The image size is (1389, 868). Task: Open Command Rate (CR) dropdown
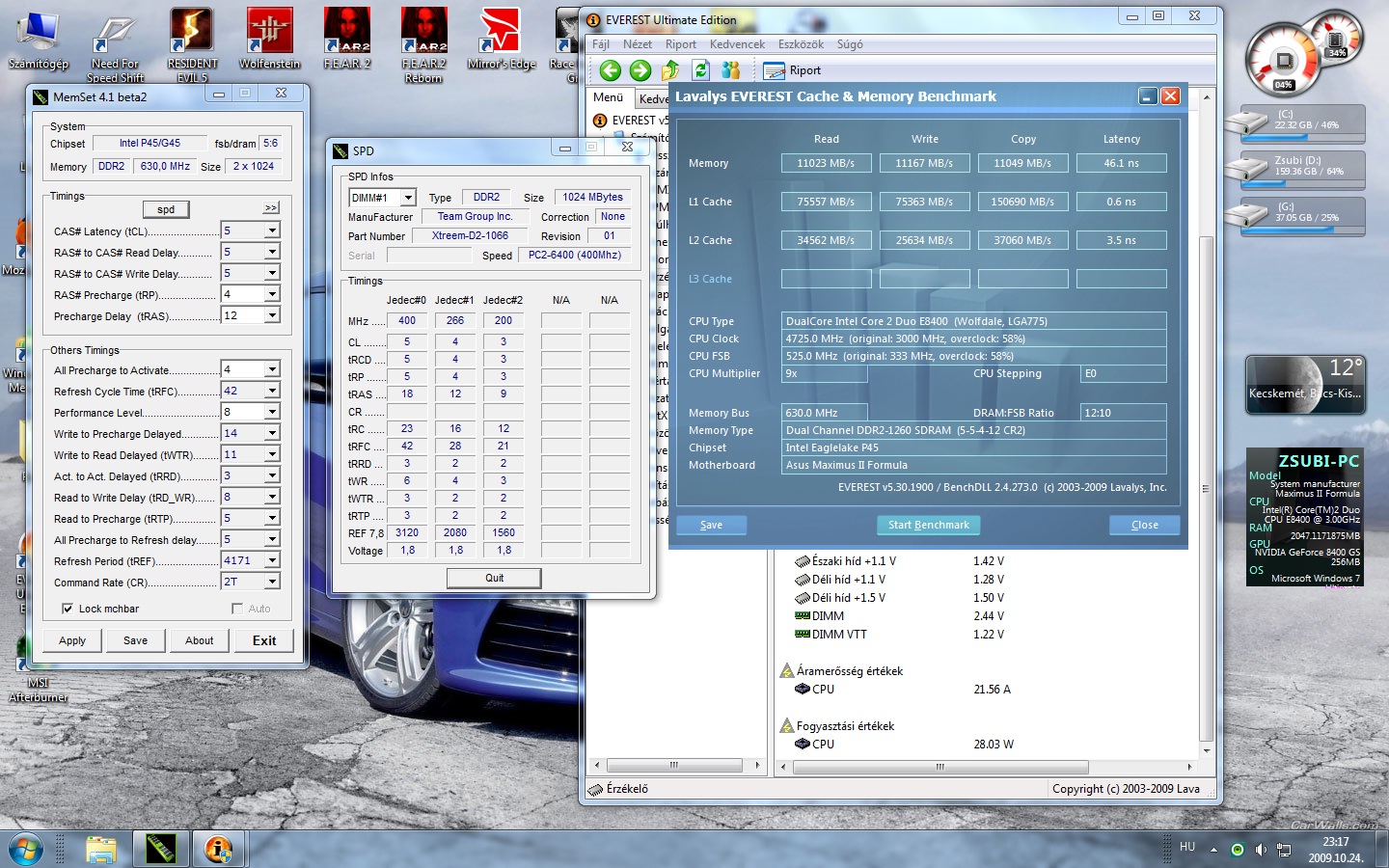click(x=272, y=582)
